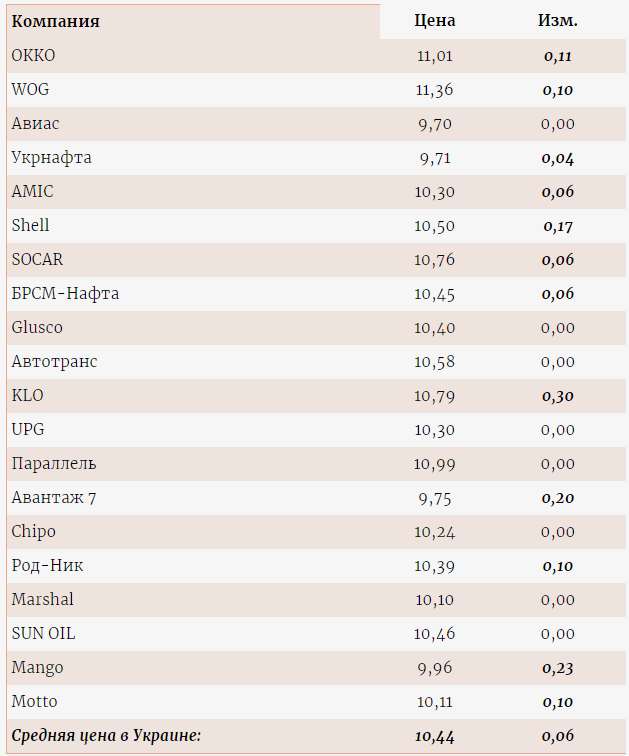Screen dimensions: 629x756
Task: Select the OKKO company row
Action: point(316,56)
